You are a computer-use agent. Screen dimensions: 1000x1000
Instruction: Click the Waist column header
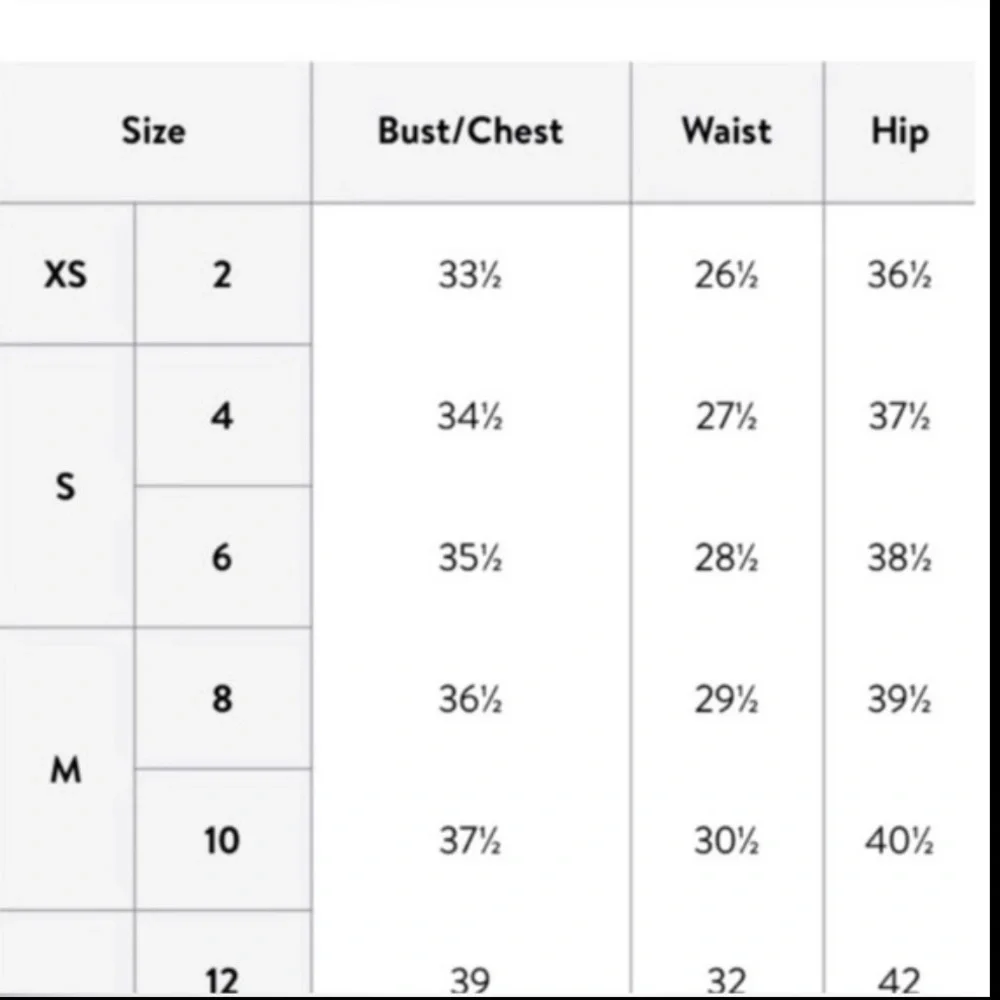[x=726, y=131]
